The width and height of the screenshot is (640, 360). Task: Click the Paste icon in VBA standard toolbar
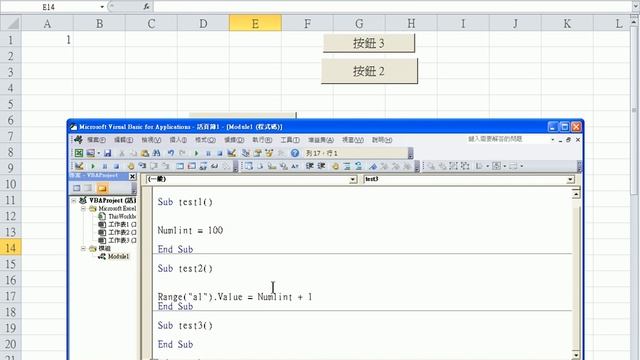pos(144,153)
